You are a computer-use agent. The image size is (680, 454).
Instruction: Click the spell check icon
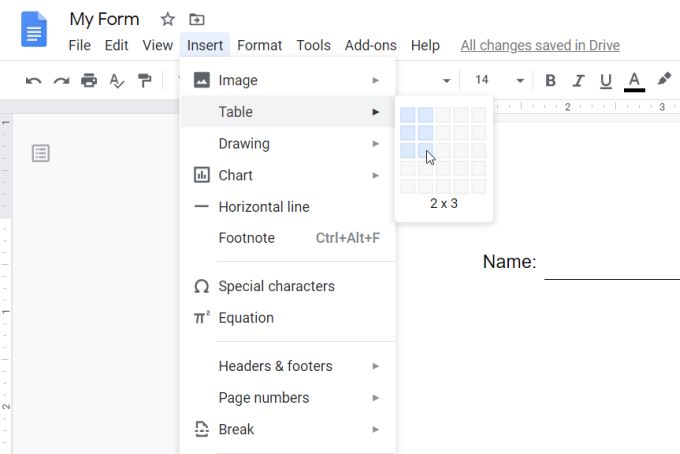117,80
